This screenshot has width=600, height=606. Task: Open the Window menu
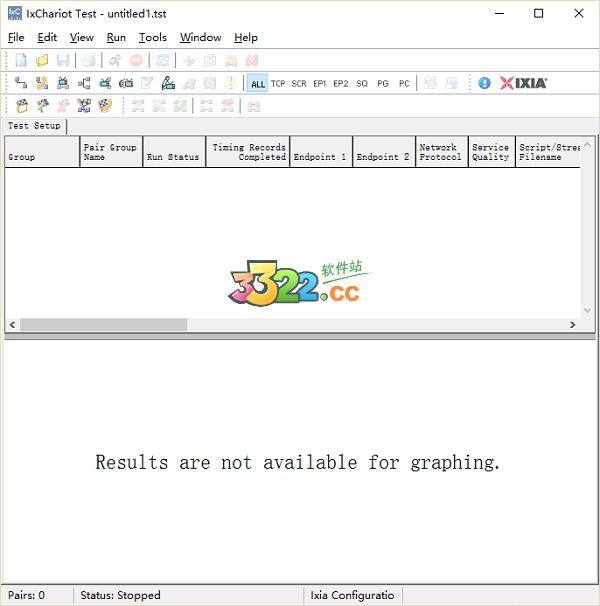tap(200, 37)
